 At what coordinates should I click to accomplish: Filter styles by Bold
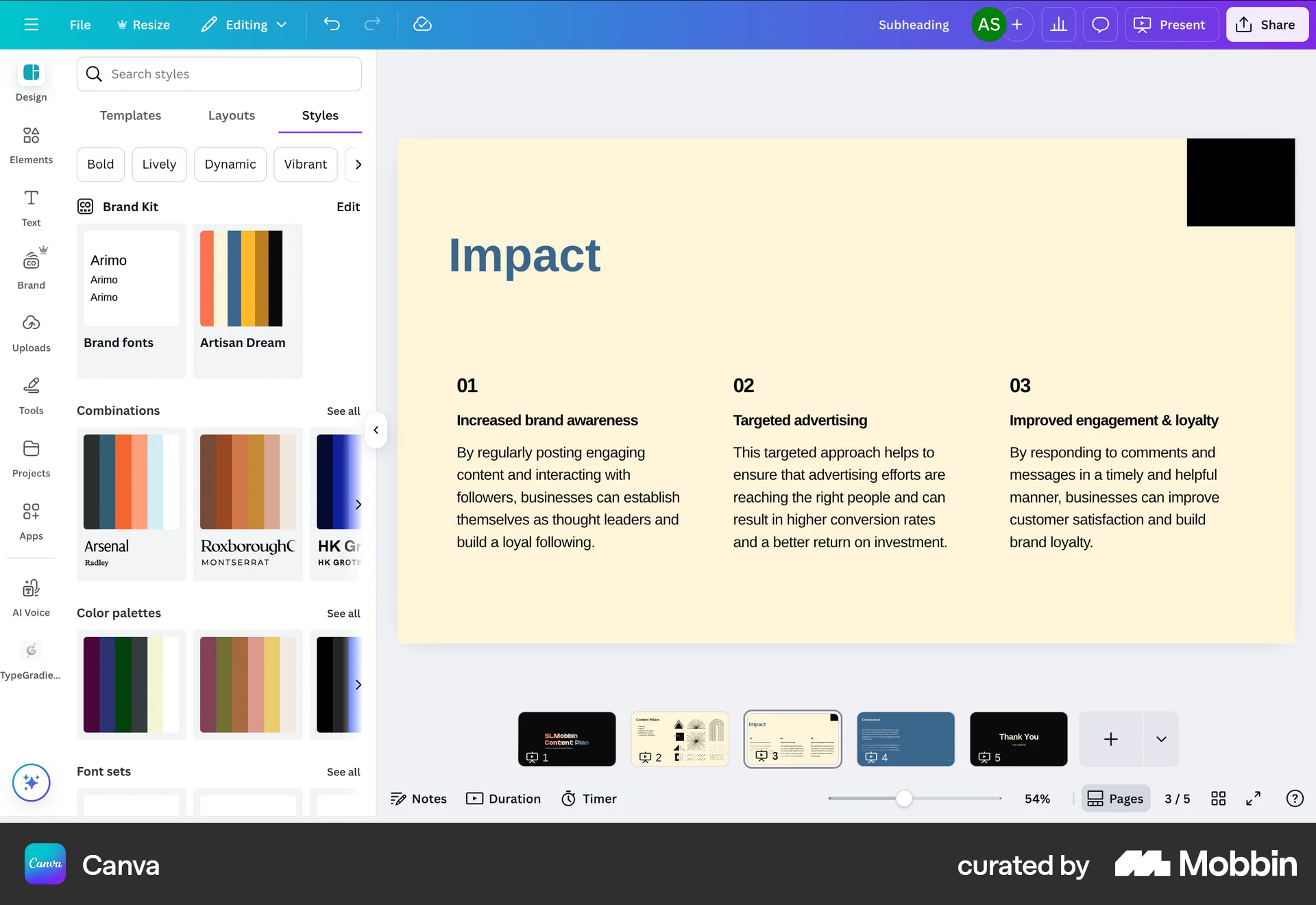click(101, 165)
